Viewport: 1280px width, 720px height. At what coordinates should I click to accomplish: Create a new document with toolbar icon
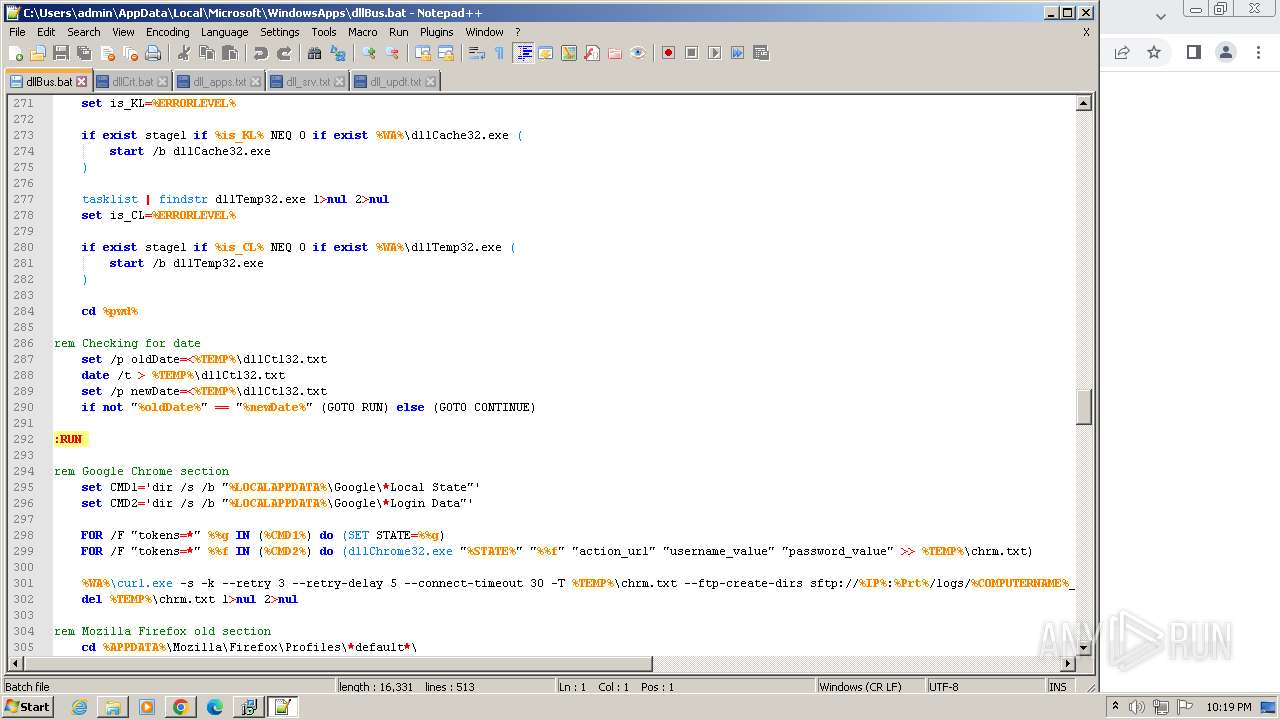point(16,53)
